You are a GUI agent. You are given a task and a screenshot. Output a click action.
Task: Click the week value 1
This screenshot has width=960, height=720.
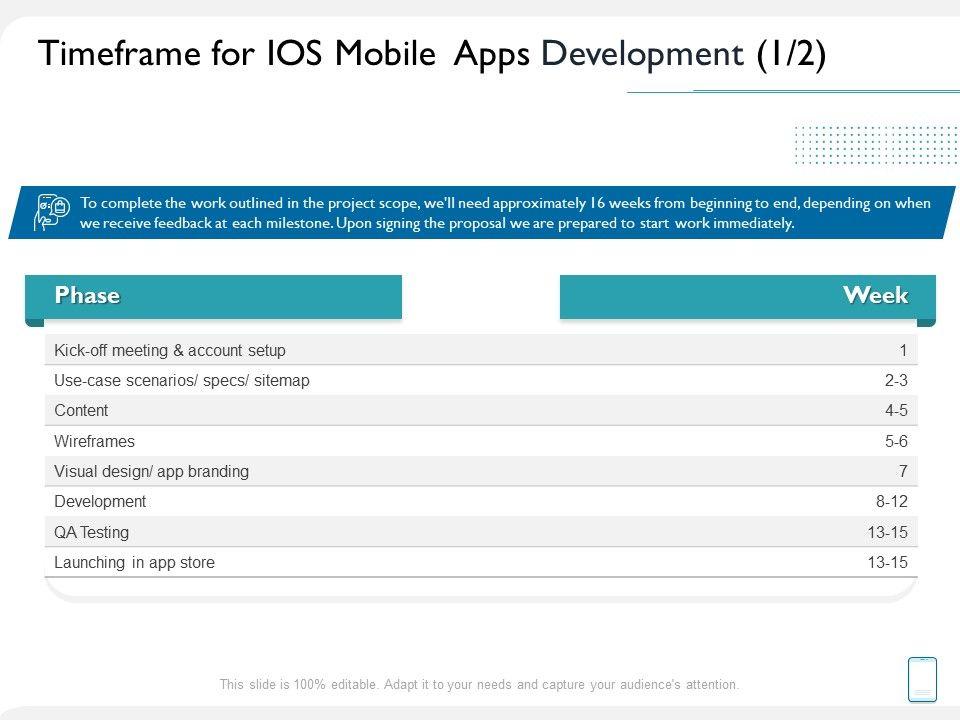pos(902,350)
